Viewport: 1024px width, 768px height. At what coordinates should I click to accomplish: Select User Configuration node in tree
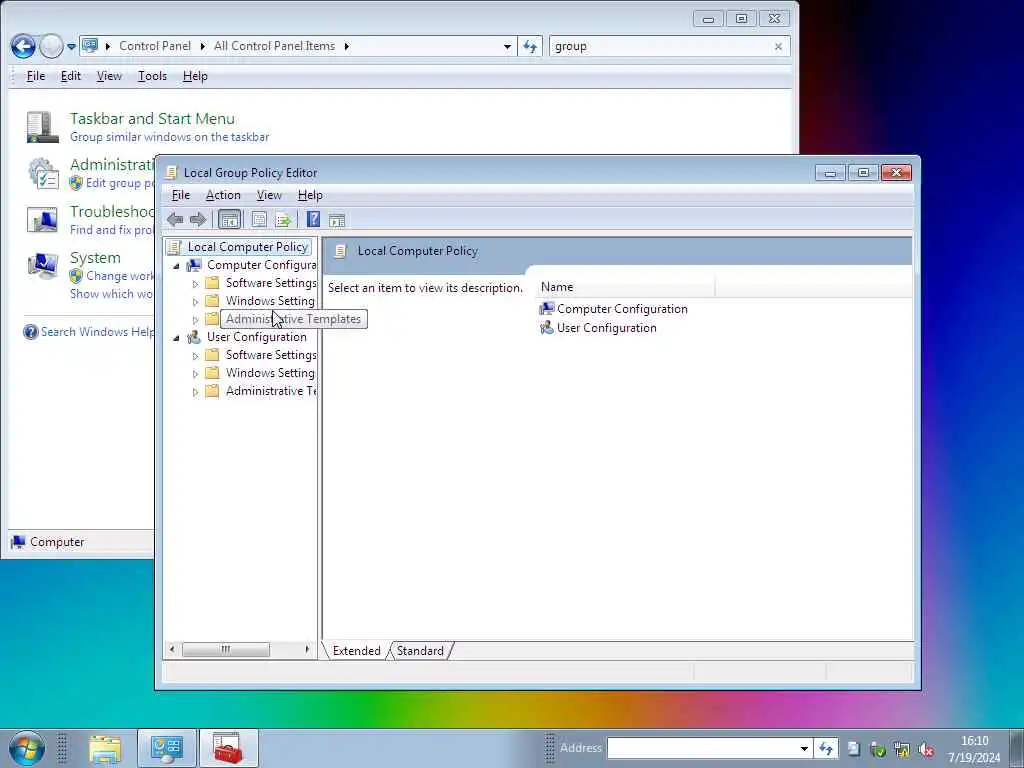pyautogui.click(x=256, y=337)
